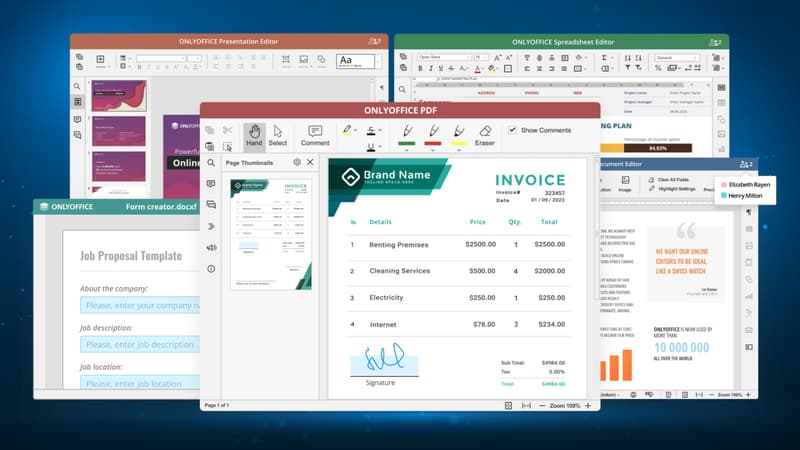
Task: Open slides panel icon in Presentation Editor sidebar
Action: point(77,102)
